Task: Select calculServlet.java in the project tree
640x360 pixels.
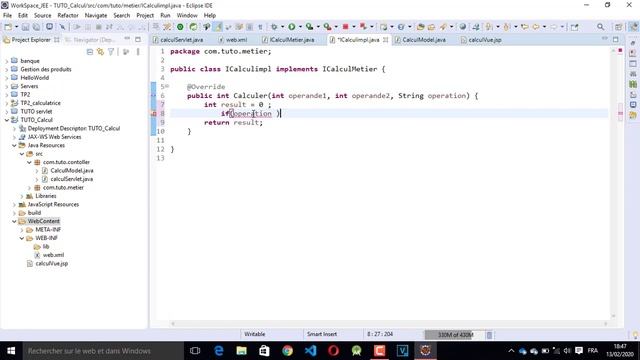Action: [72, 179]
